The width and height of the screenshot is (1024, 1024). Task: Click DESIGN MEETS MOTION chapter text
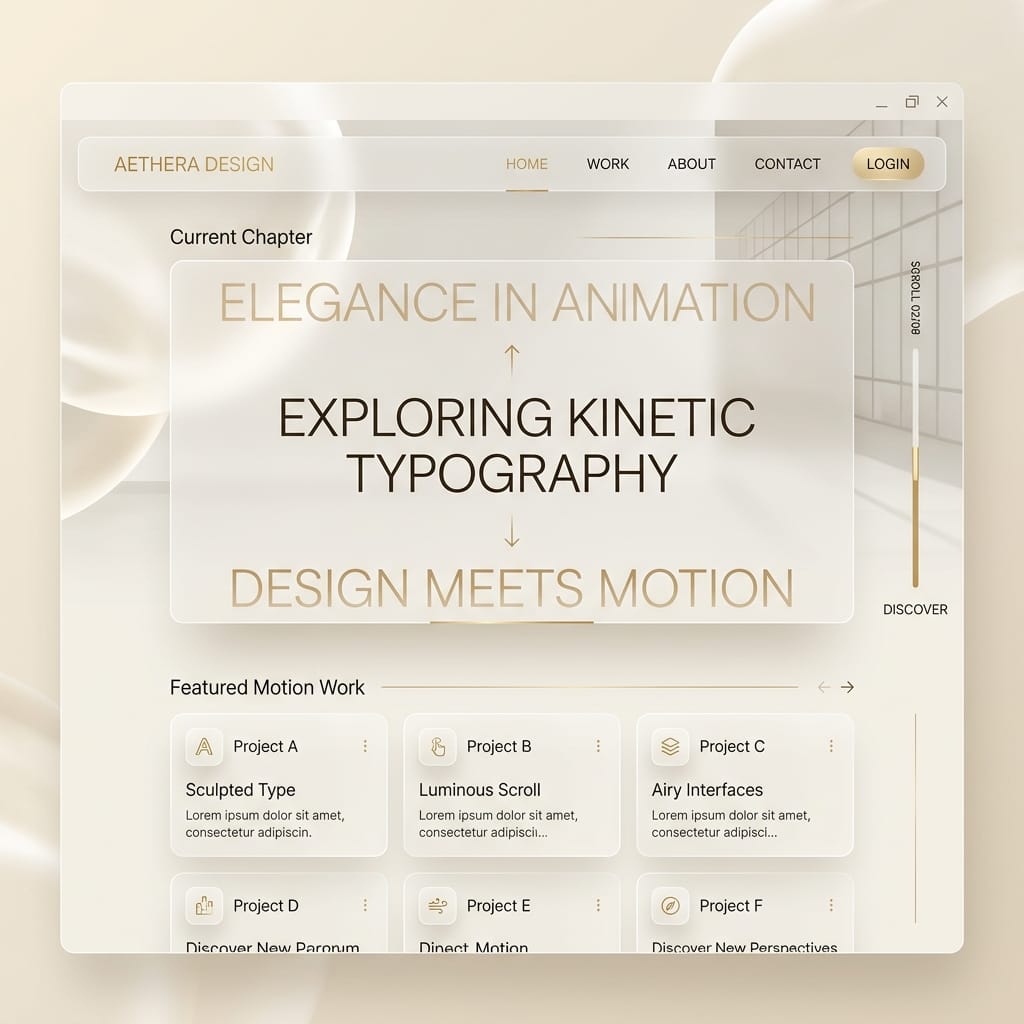(x=512, y=588)
